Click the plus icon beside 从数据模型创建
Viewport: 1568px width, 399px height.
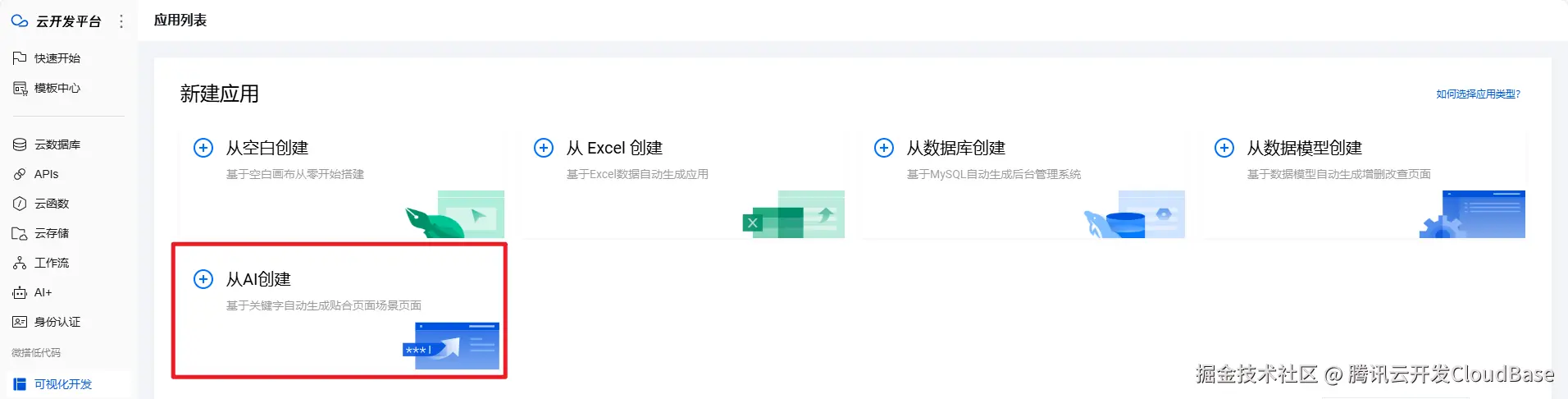pyautogui.click(x=1224, y=148)
